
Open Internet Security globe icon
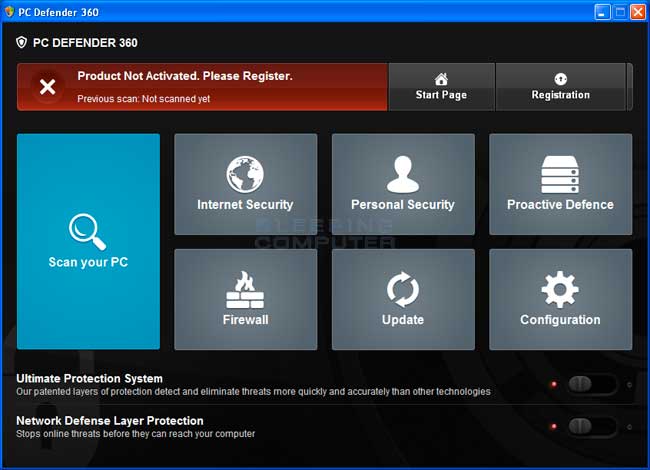tap(245, 174)
